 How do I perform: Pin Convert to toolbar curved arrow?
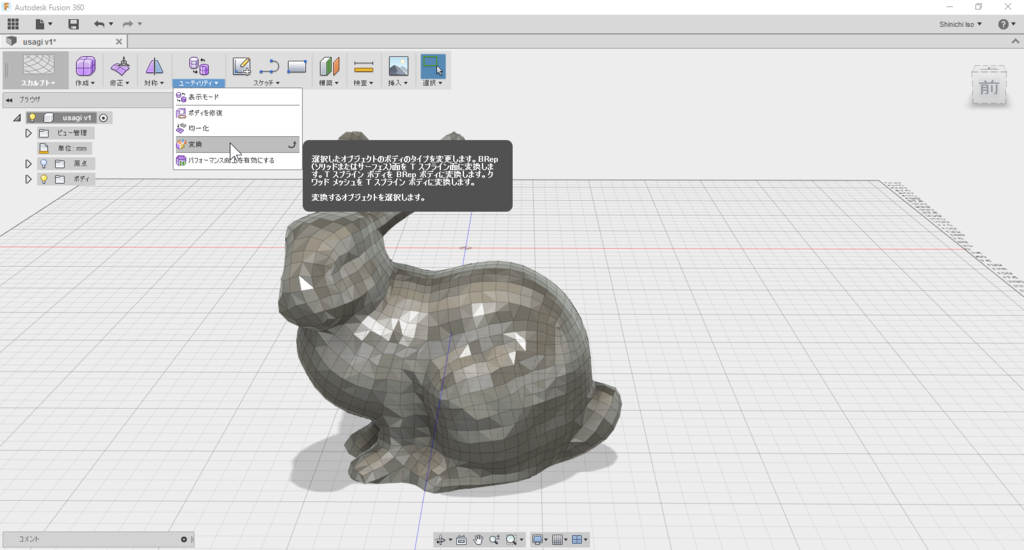292,144
